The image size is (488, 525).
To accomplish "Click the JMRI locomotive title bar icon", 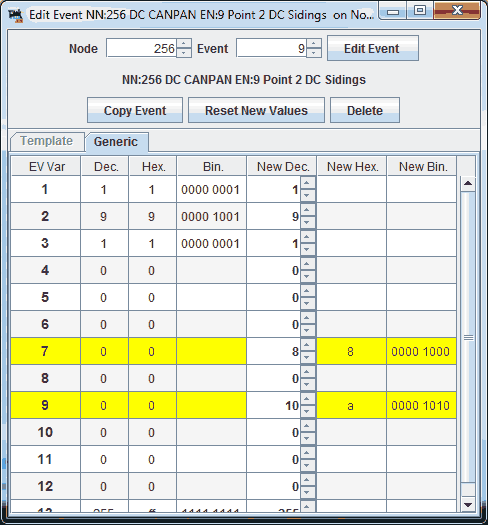I will [x=15, y=15].
